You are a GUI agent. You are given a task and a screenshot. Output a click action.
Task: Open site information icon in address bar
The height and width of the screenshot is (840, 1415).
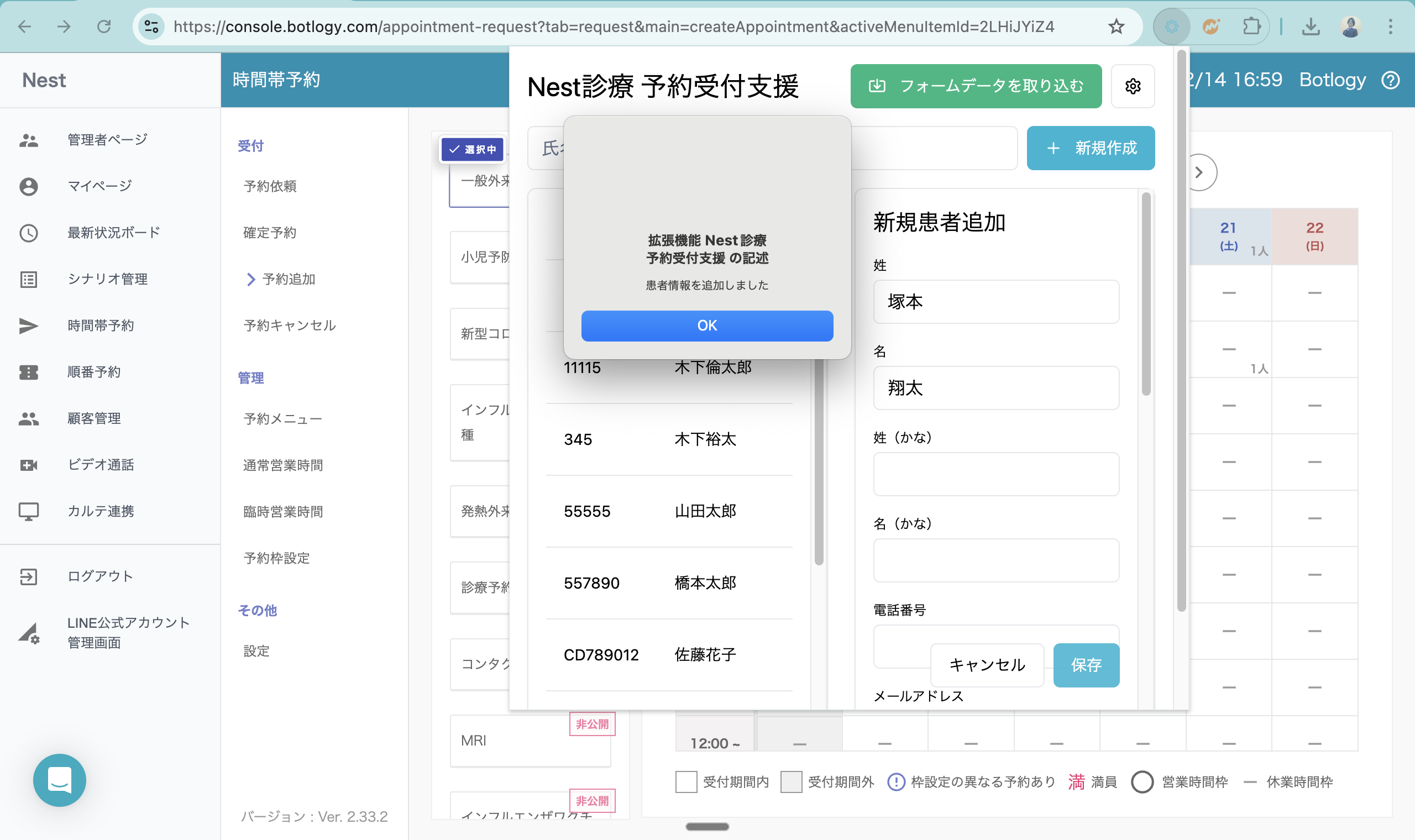point(151,26)
